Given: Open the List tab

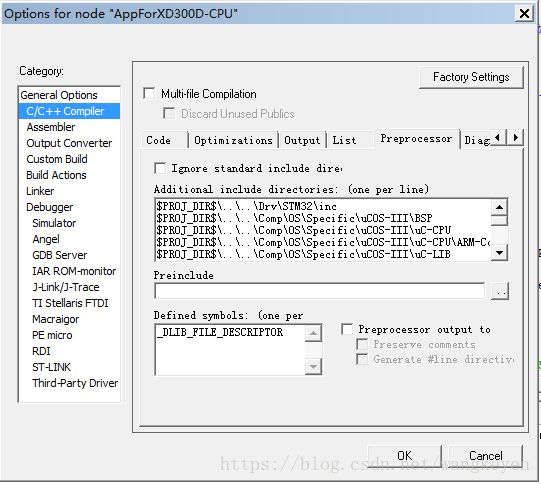Looking at the screenshot, I should tap(350, 140).
